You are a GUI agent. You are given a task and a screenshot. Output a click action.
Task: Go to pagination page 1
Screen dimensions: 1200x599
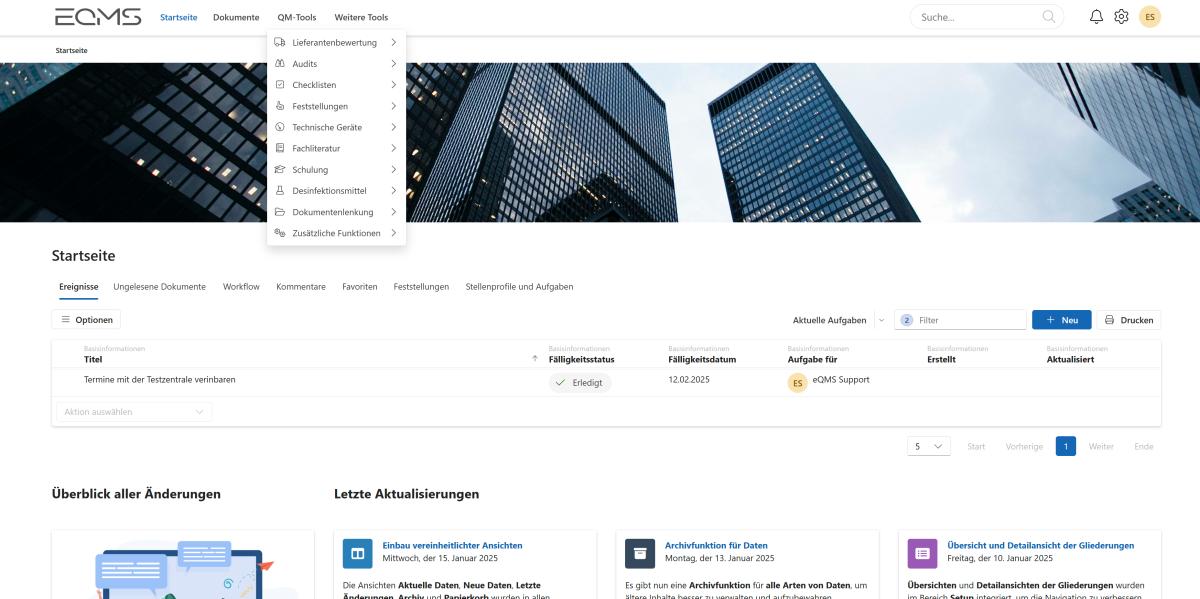[x=1066, y=446]
